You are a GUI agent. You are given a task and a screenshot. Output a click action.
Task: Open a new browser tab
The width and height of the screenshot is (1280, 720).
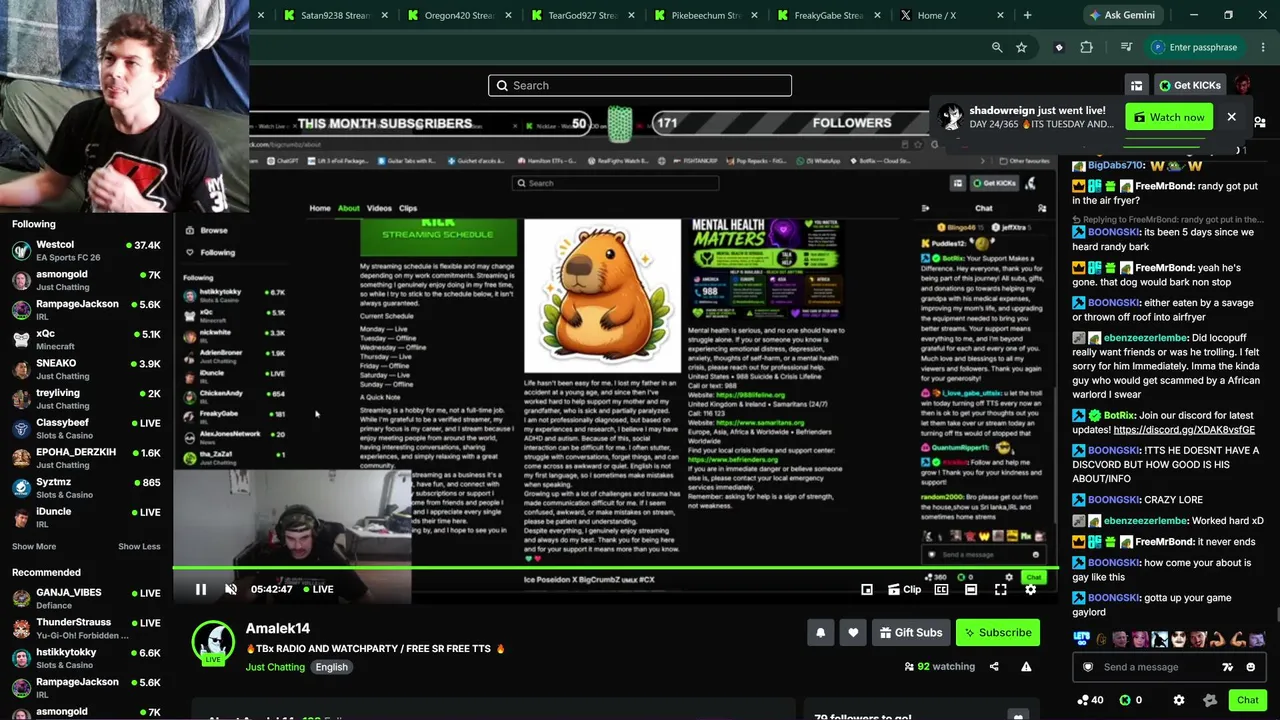[x=1027, y=15]
